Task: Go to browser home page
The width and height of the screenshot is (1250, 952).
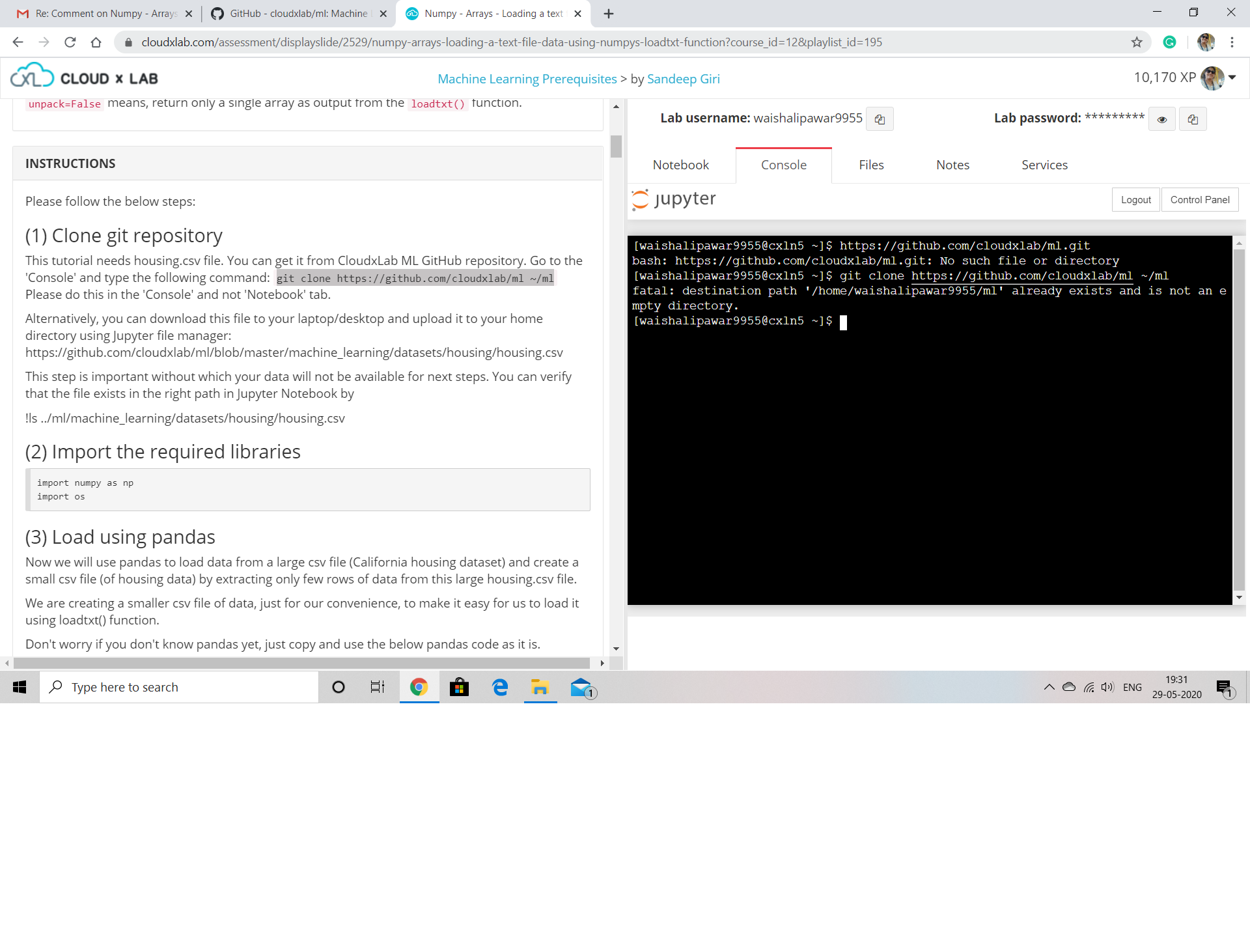Action: [x=96, y=42]
